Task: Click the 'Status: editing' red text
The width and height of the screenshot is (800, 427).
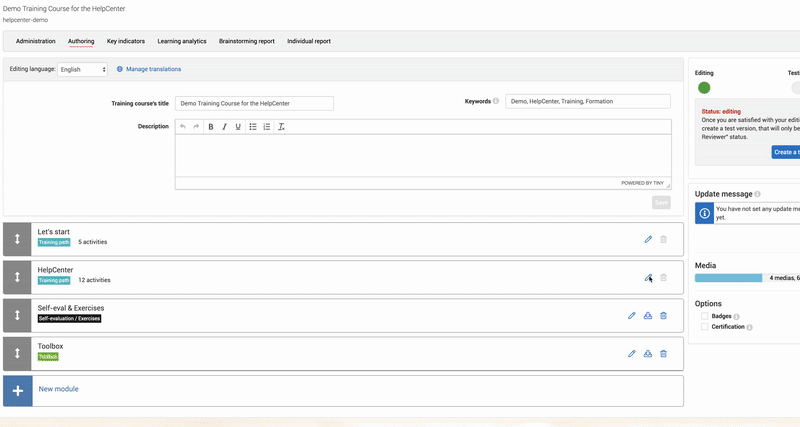Action: (721, 111)
